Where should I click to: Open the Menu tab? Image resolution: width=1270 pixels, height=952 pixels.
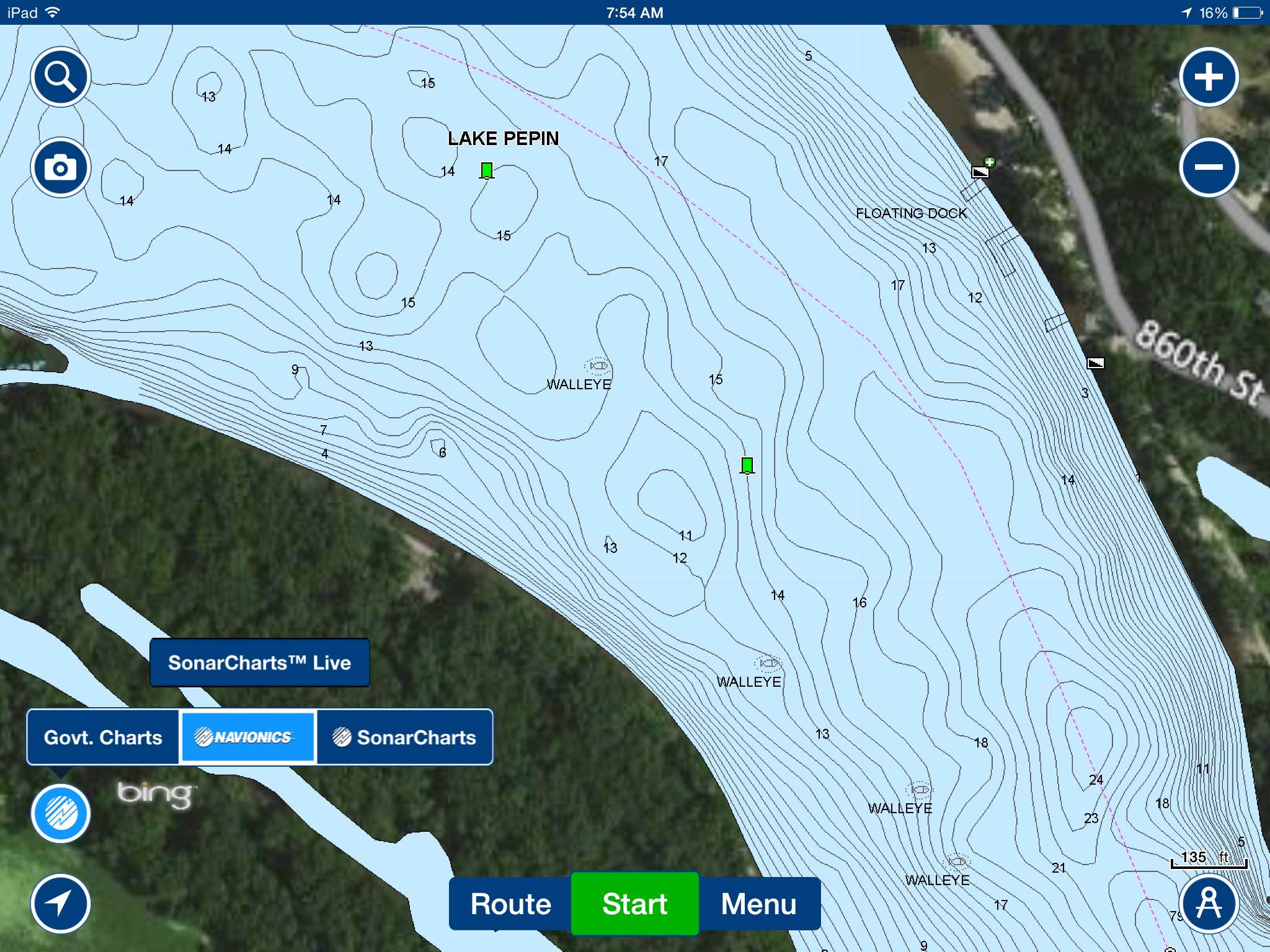pyautogui.click(x=759, y=904)
